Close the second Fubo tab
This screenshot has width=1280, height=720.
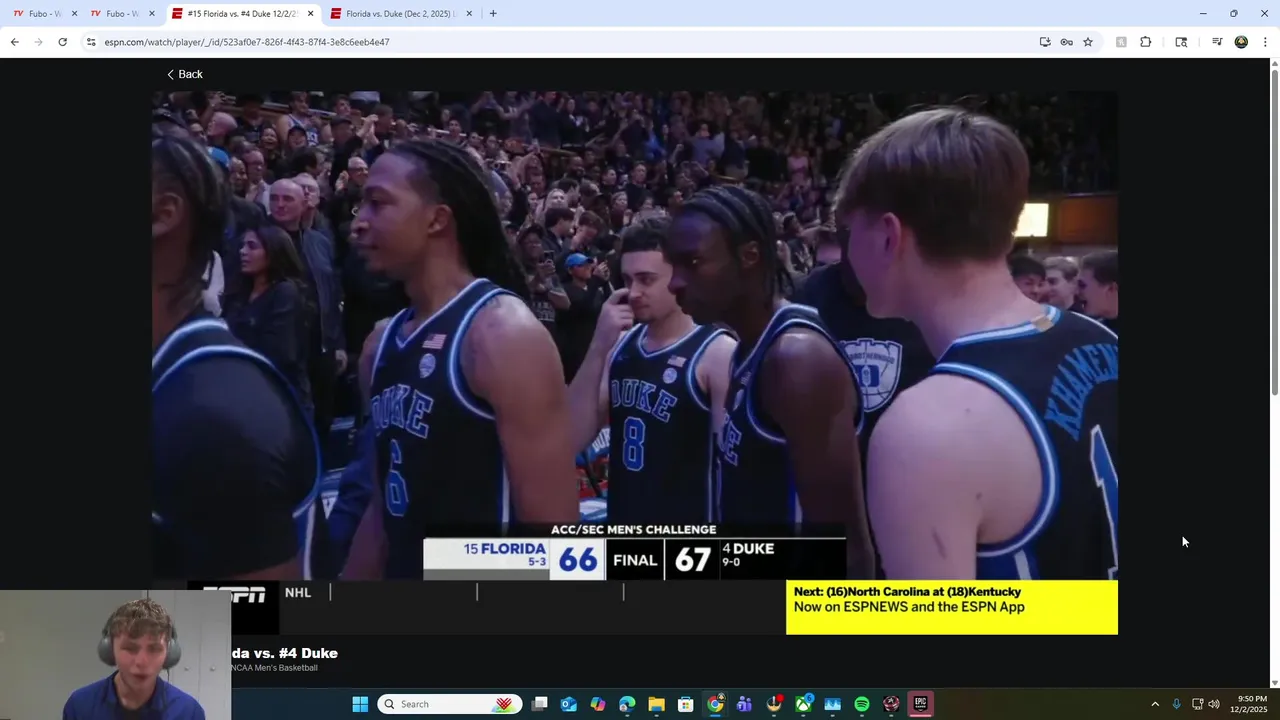[x=152, y=14]
